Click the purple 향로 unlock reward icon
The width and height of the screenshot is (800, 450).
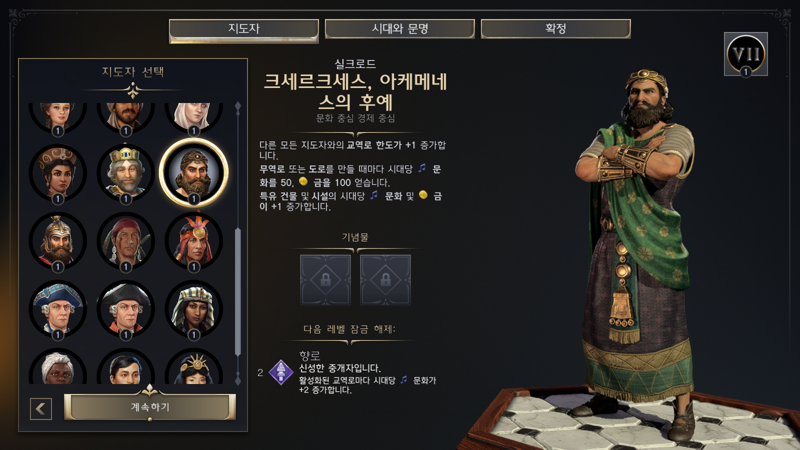point(281,372)
